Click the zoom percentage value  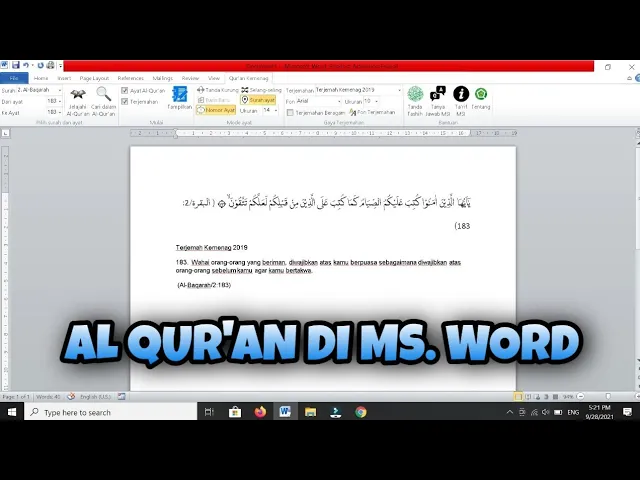coord(568,397)
